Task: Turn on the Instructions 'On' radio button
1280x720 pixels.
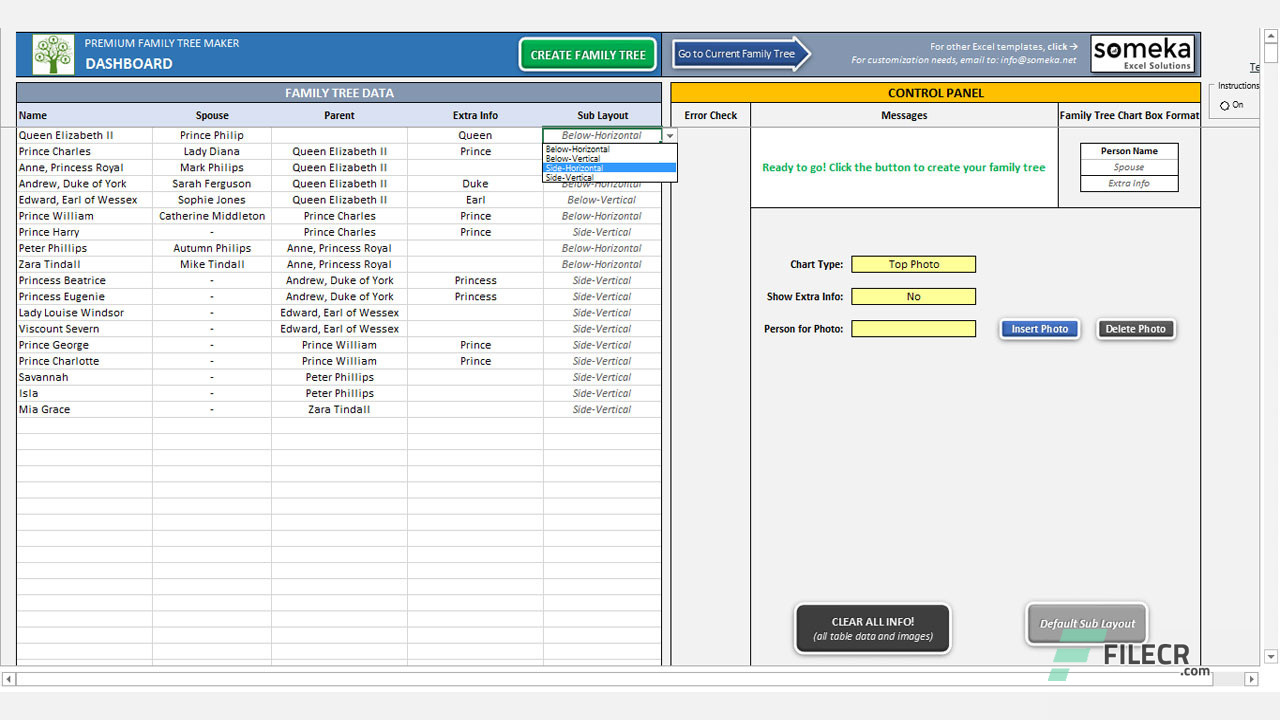Action: coord(1225,105)
